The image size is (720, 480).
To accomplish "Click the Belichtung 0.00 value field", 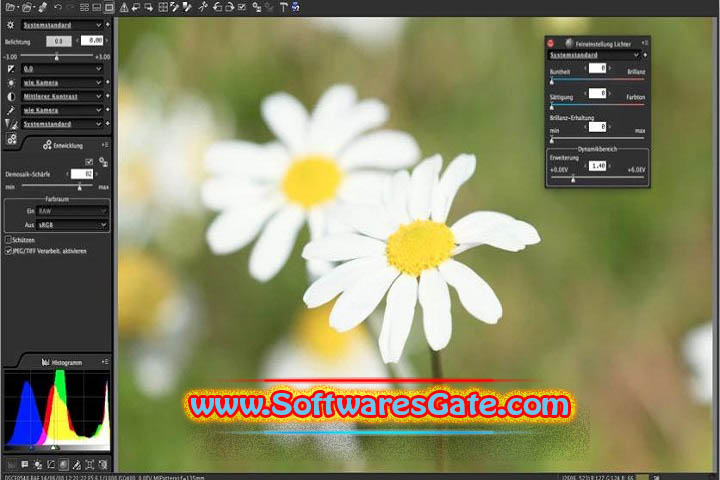I will 92,40.
